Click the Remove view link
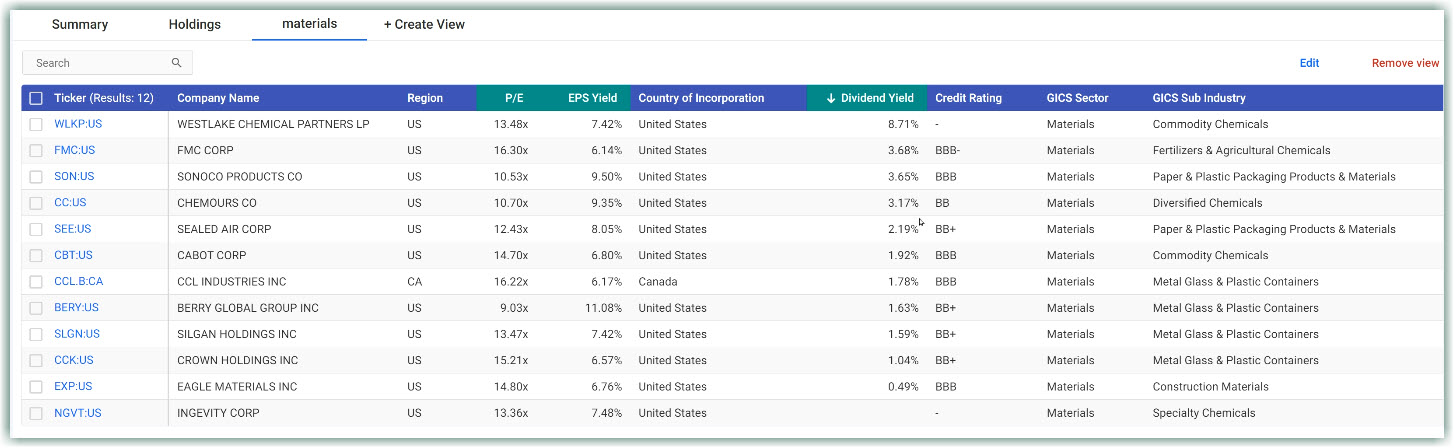 coord(1405,63)
